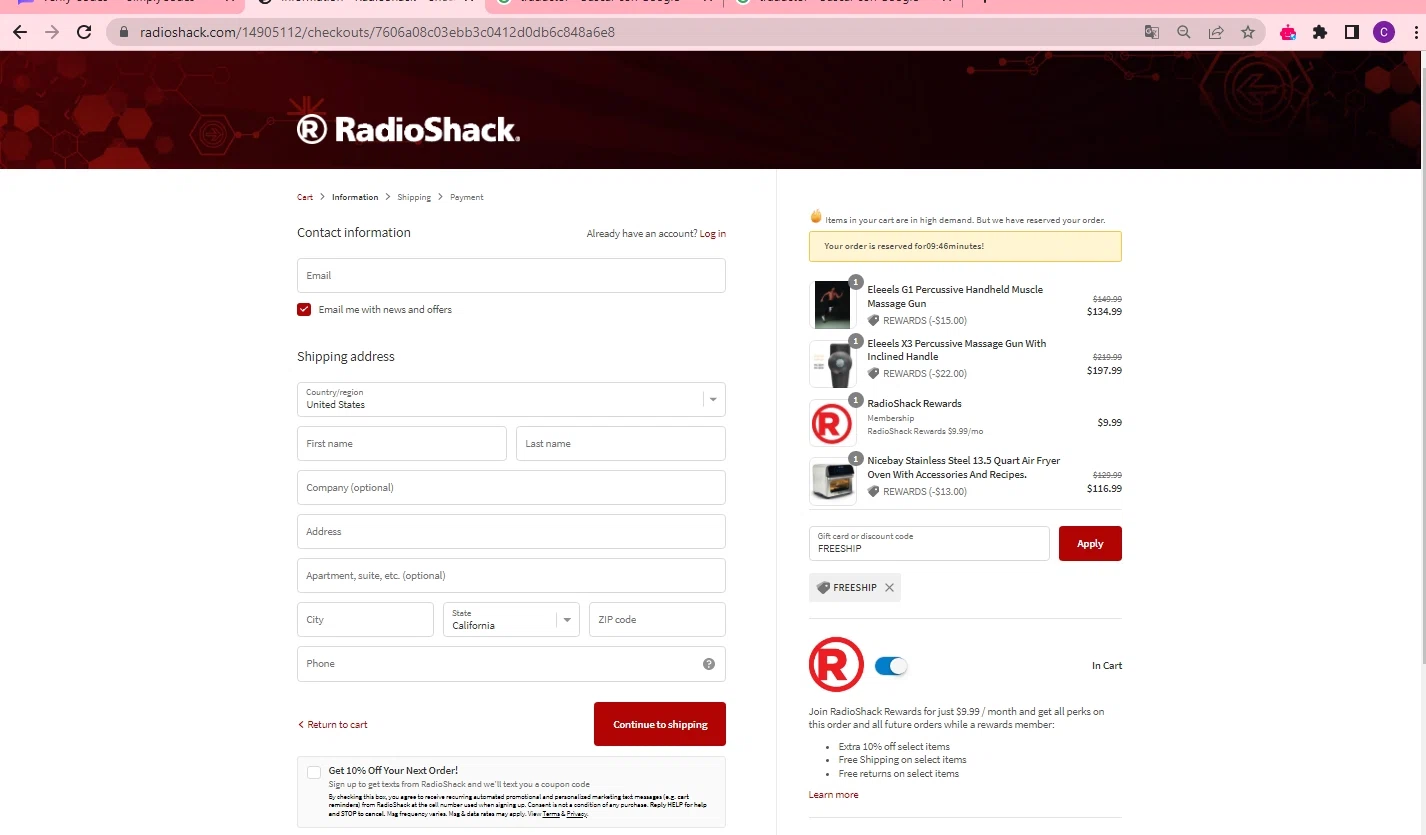Click the tag icon on the FREESHIP chip
Screen dimensions: 1426x835
pos(823,588)
